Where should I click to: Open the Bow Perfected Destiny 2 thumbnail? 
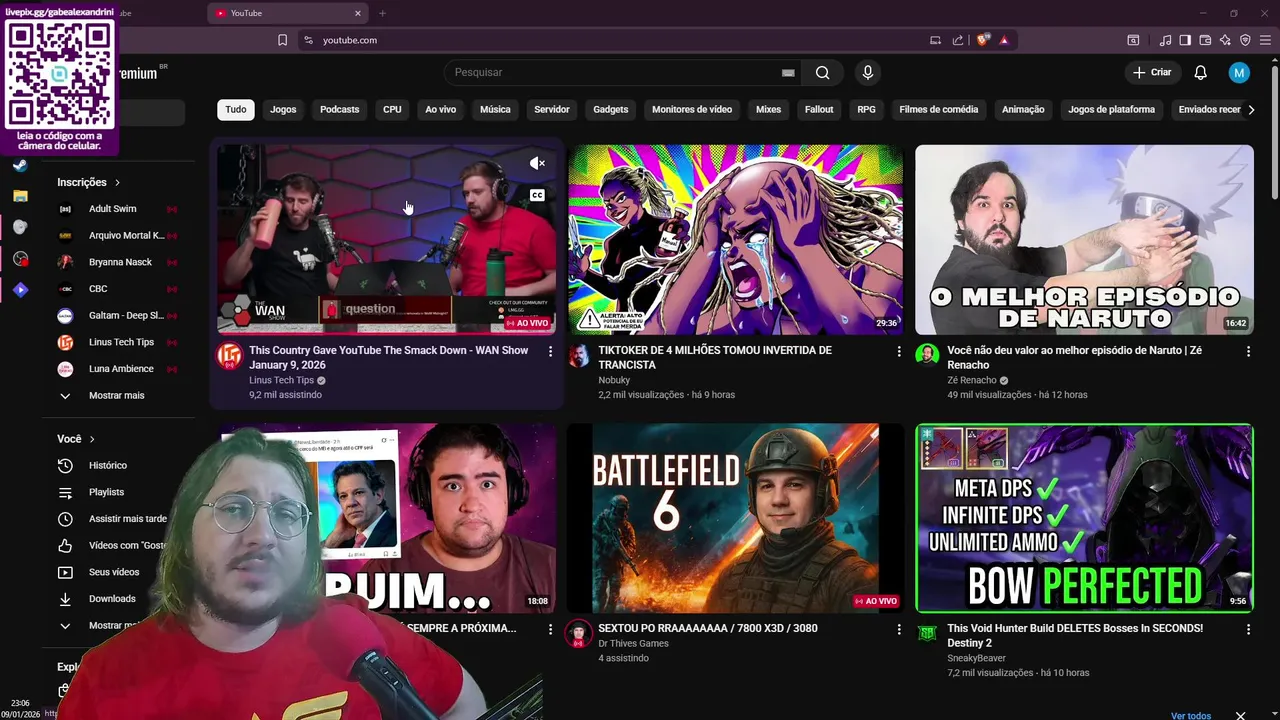click(1084, 518)
